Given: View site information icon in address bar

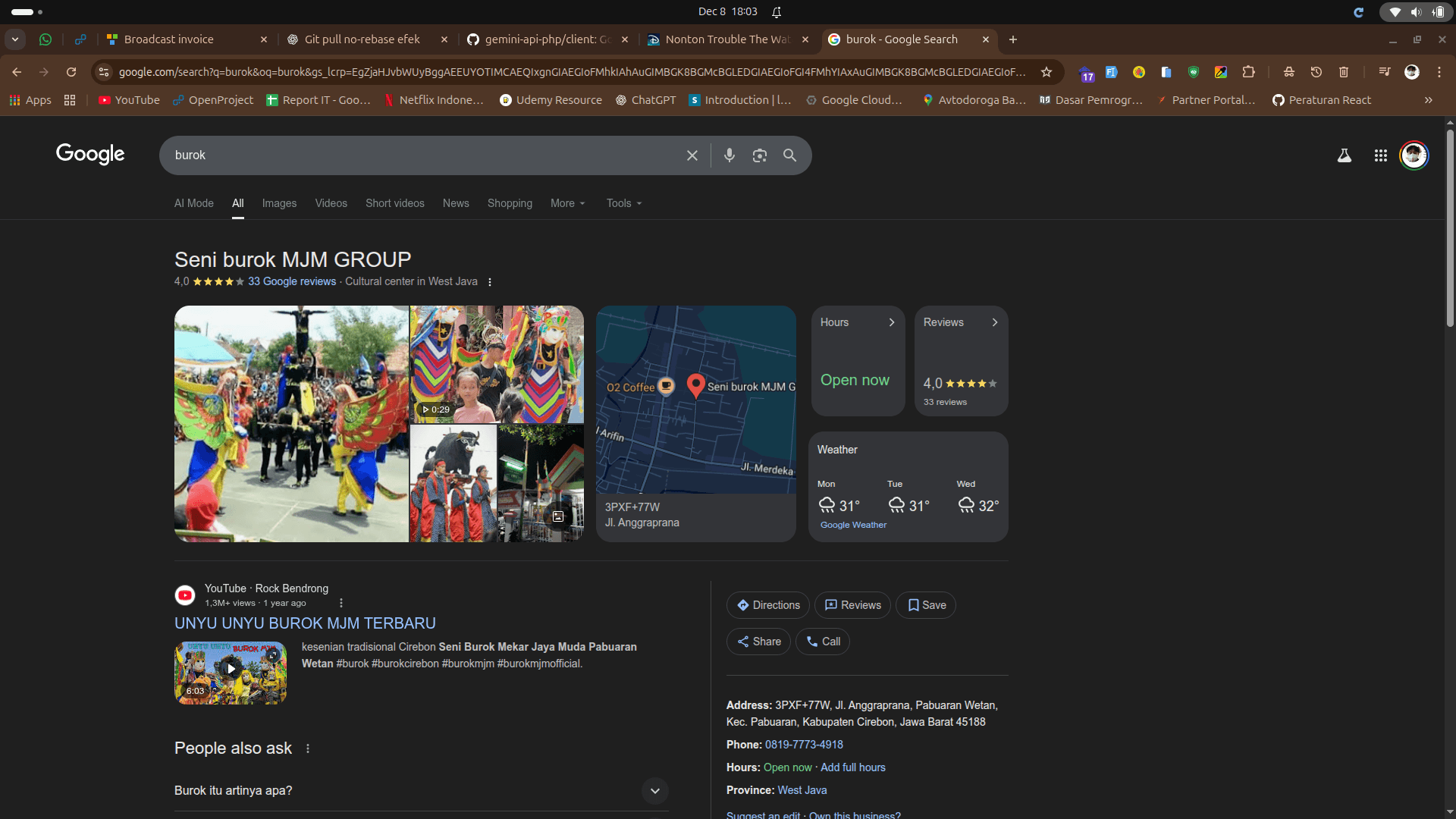Looking at the screenshot, I should tap(105, 72).
